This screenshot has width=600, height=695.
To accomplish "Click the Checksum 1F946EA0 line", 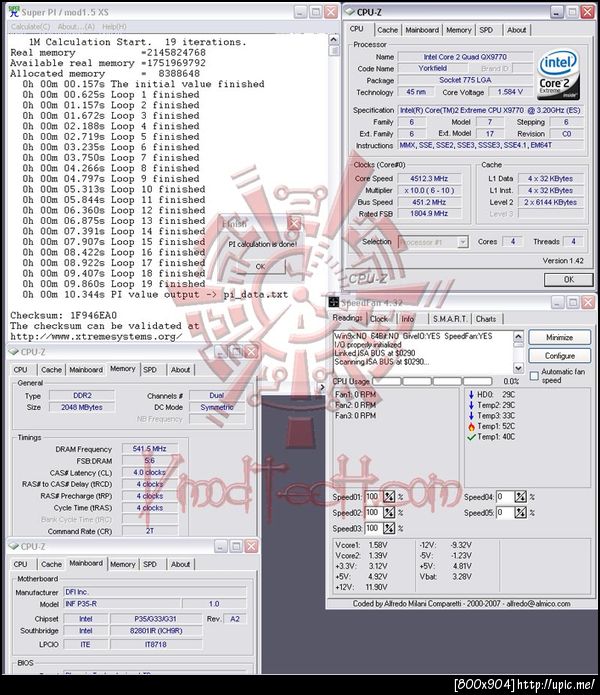I will (63, 316).
